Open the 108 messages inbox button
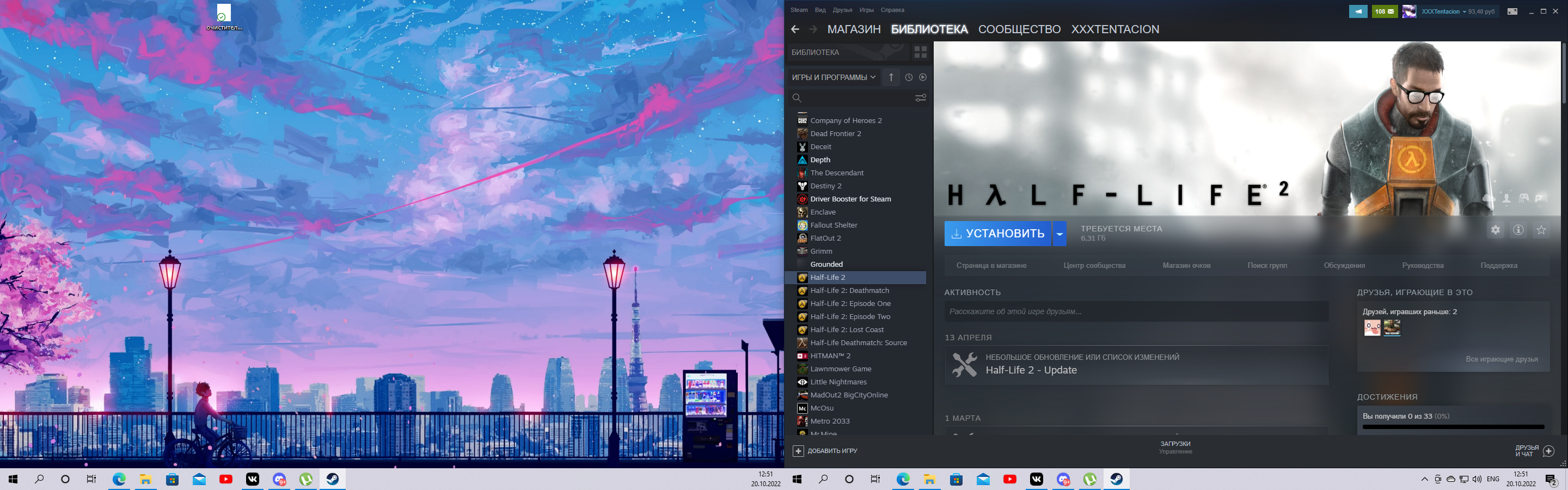Screen dimensions: 1568x490 [x=1385, y=11]
